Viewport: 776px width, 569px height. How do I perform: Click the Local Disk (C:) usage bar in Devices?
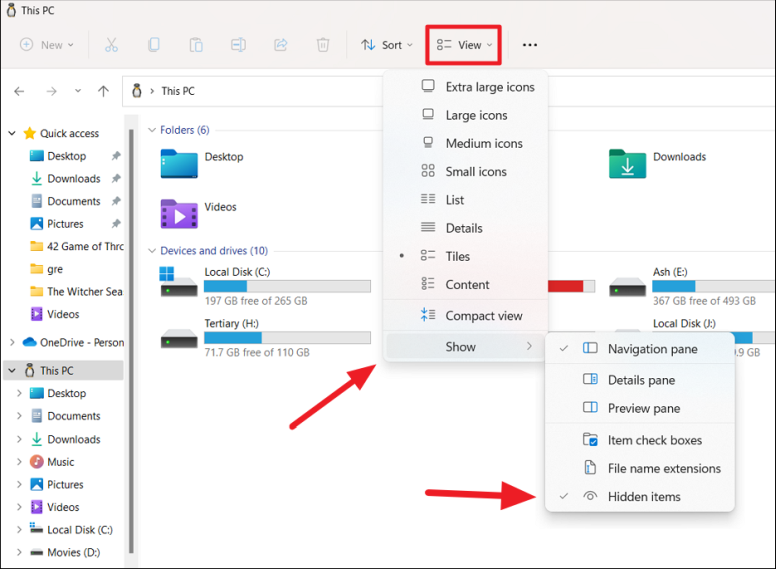click(287, 286)
